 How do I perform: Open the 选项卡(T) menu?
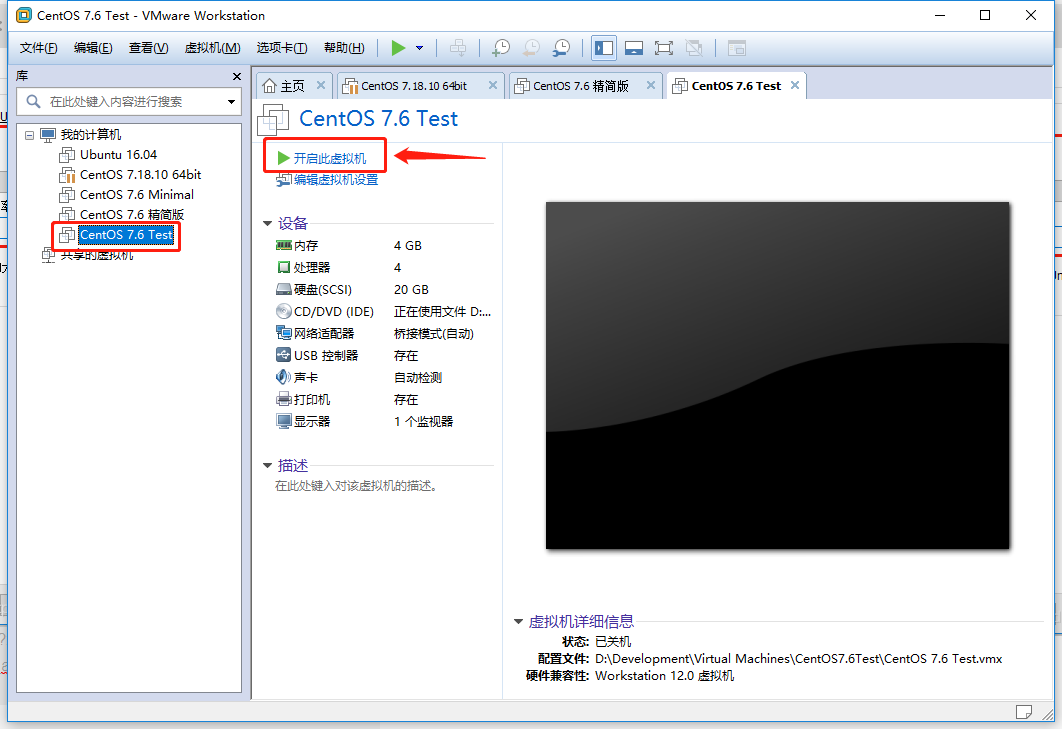pos(282,48)
